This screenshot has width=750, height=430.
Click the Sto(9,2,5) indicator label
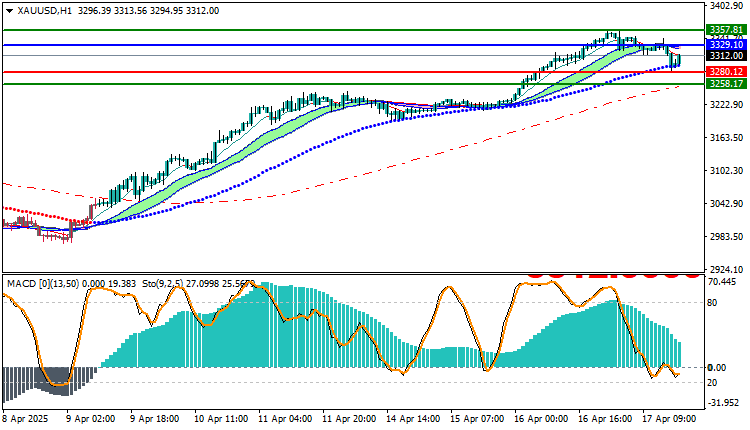click(163, 284)
